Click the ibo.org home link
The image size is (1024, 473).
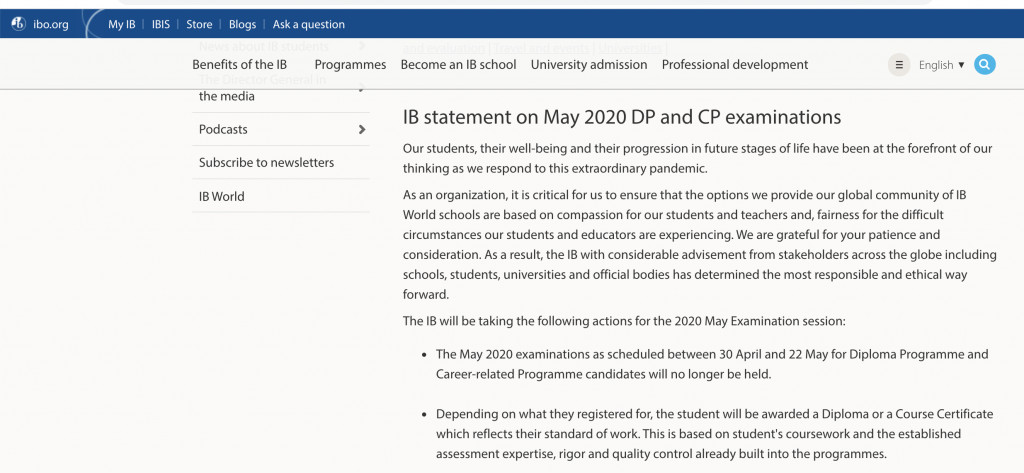click(x=52, y=24)
